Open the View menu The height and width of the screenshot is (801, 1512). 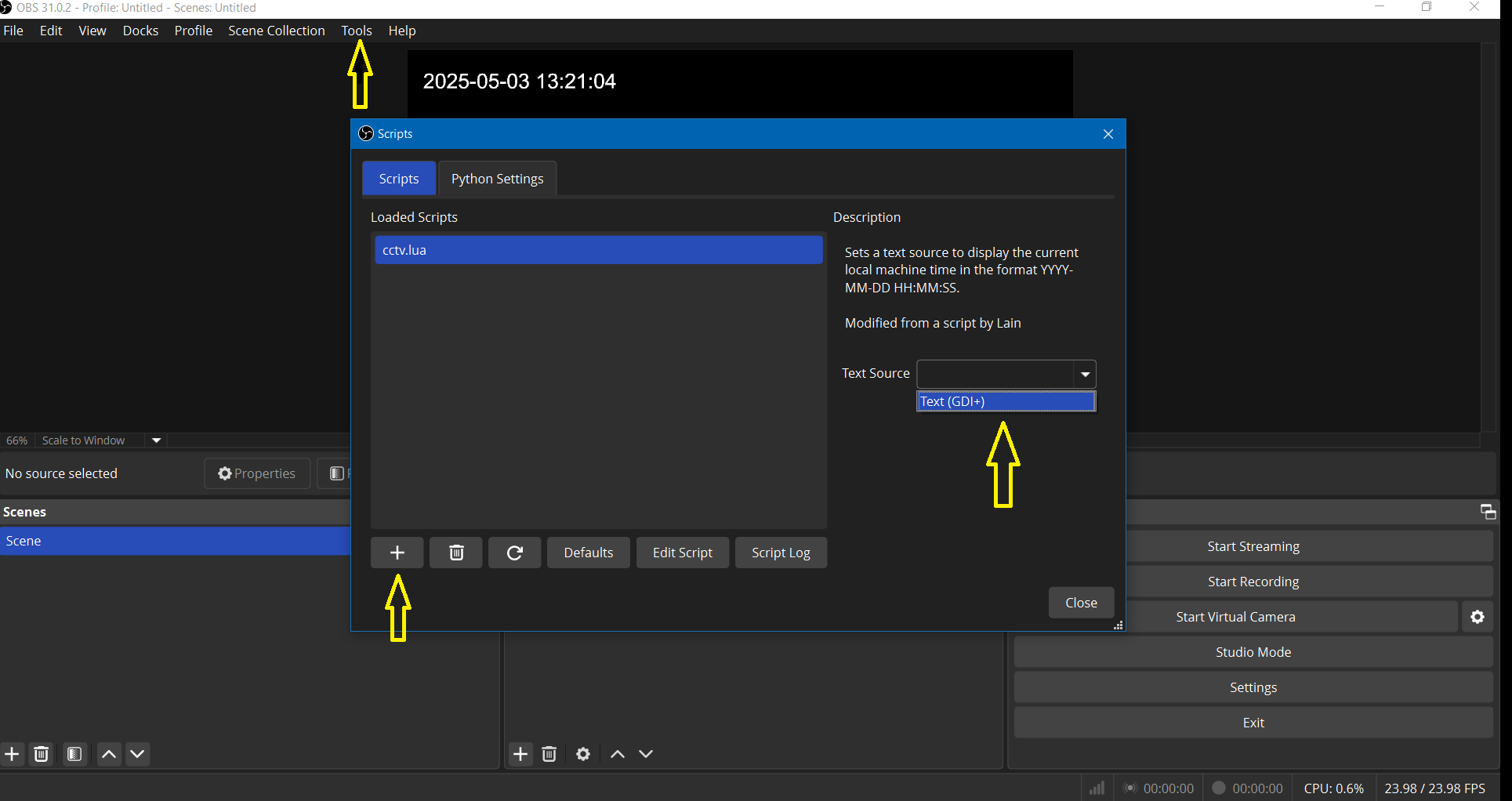click(92, 31)
